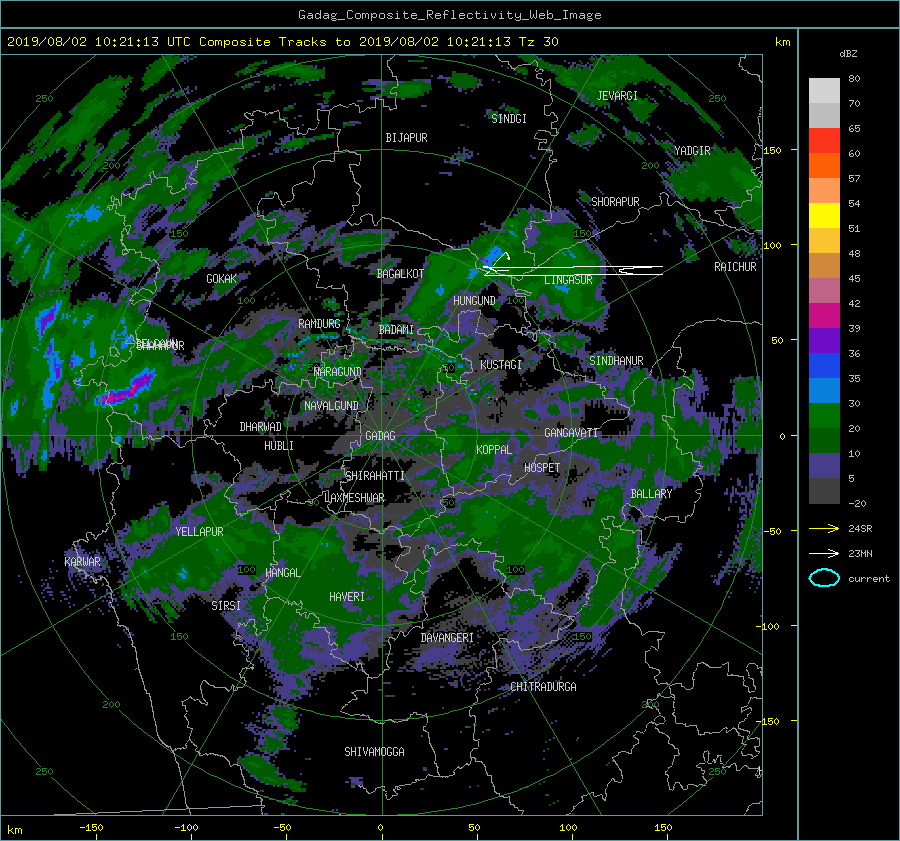Click the 23MN legend label

pos(860,553)
